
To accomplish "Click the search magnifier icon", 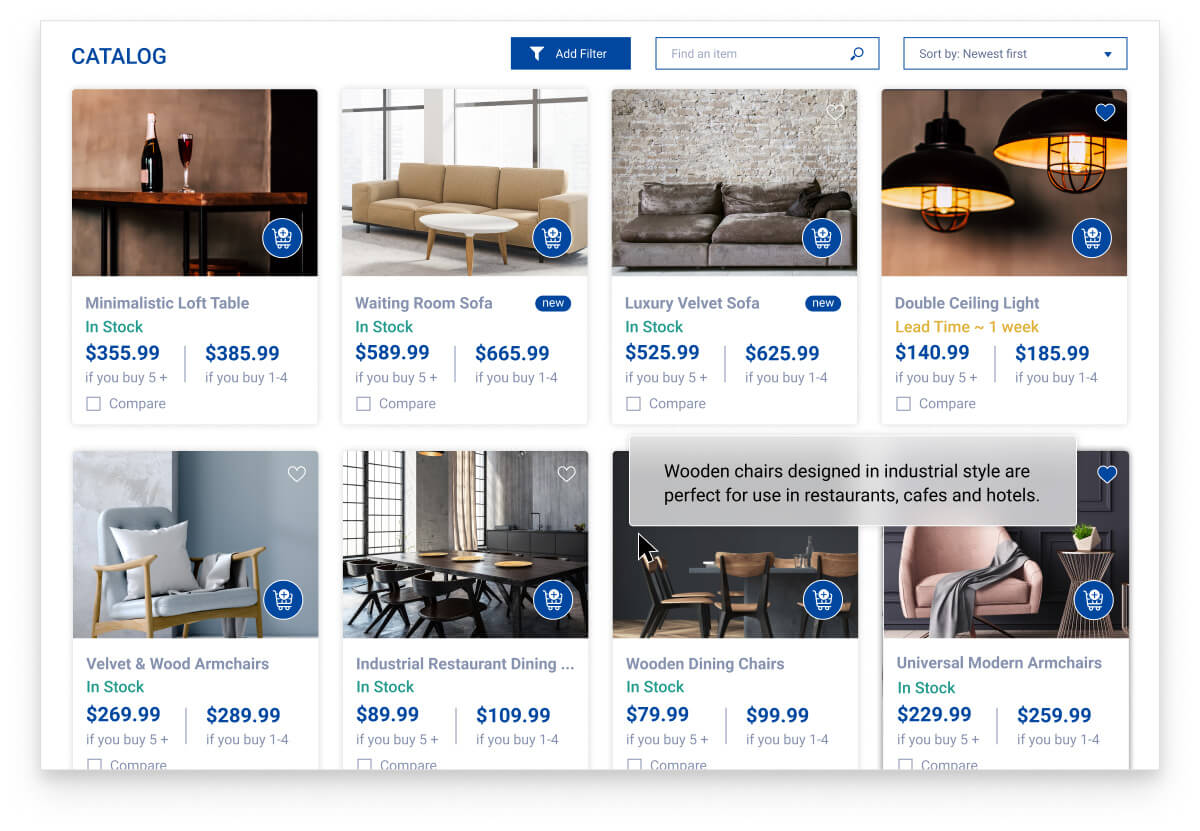I will (857, 54).
